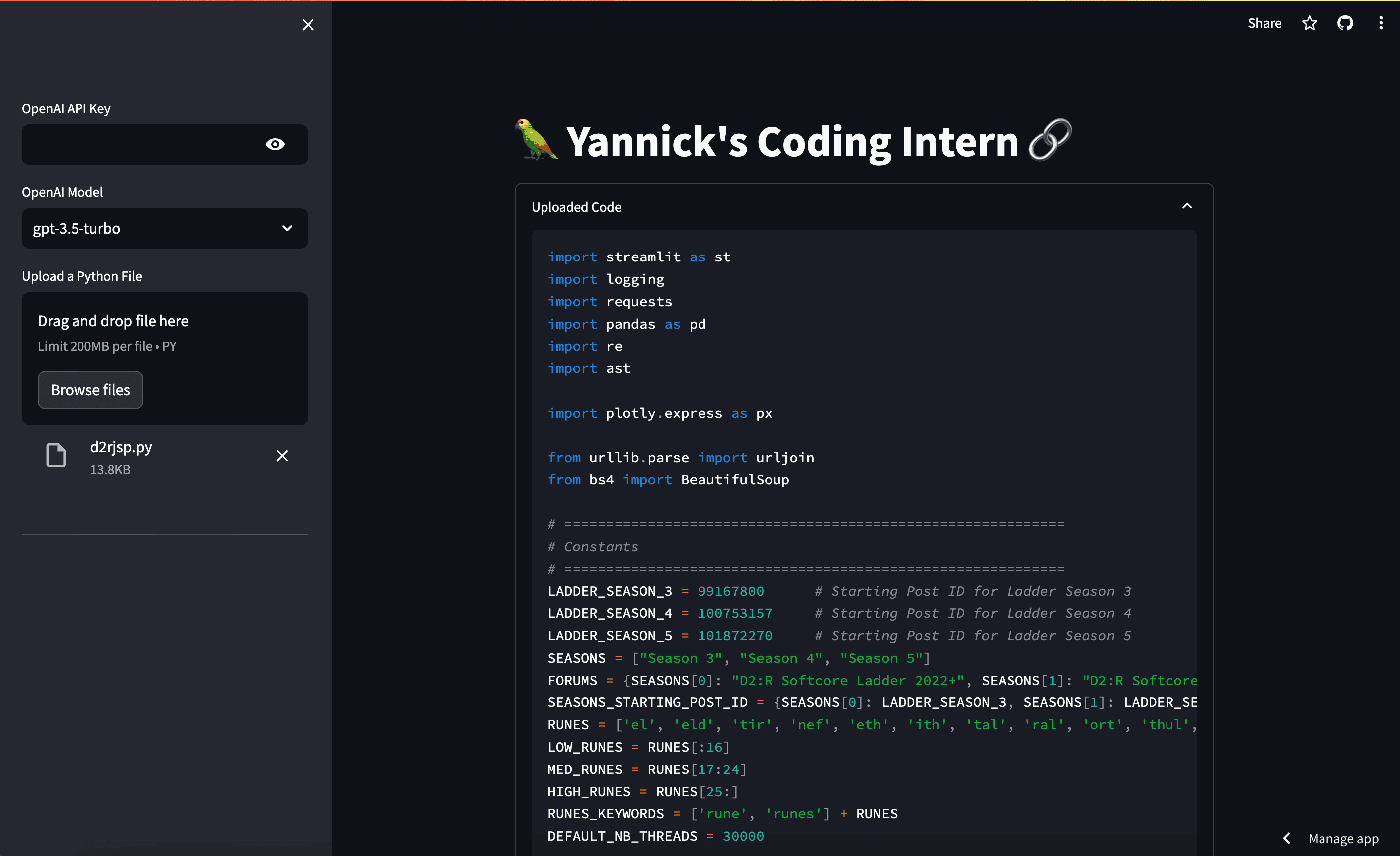Open the three-dot main menu

point(1381,23)
